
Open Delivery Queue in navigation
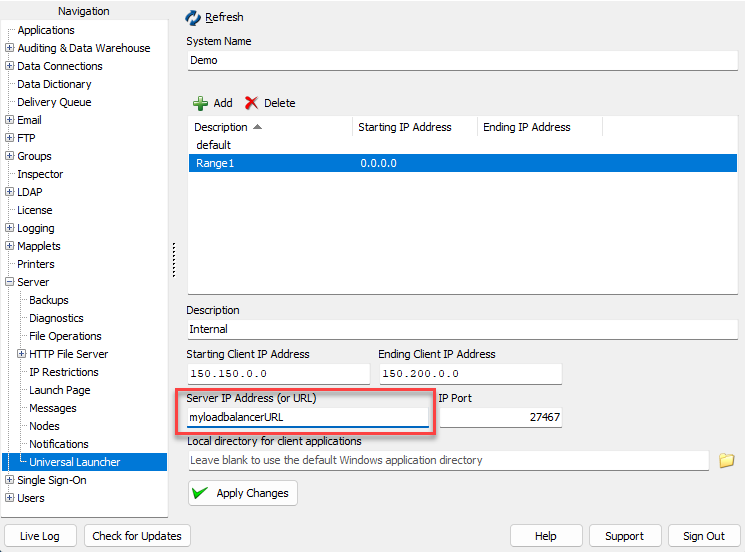54,102
